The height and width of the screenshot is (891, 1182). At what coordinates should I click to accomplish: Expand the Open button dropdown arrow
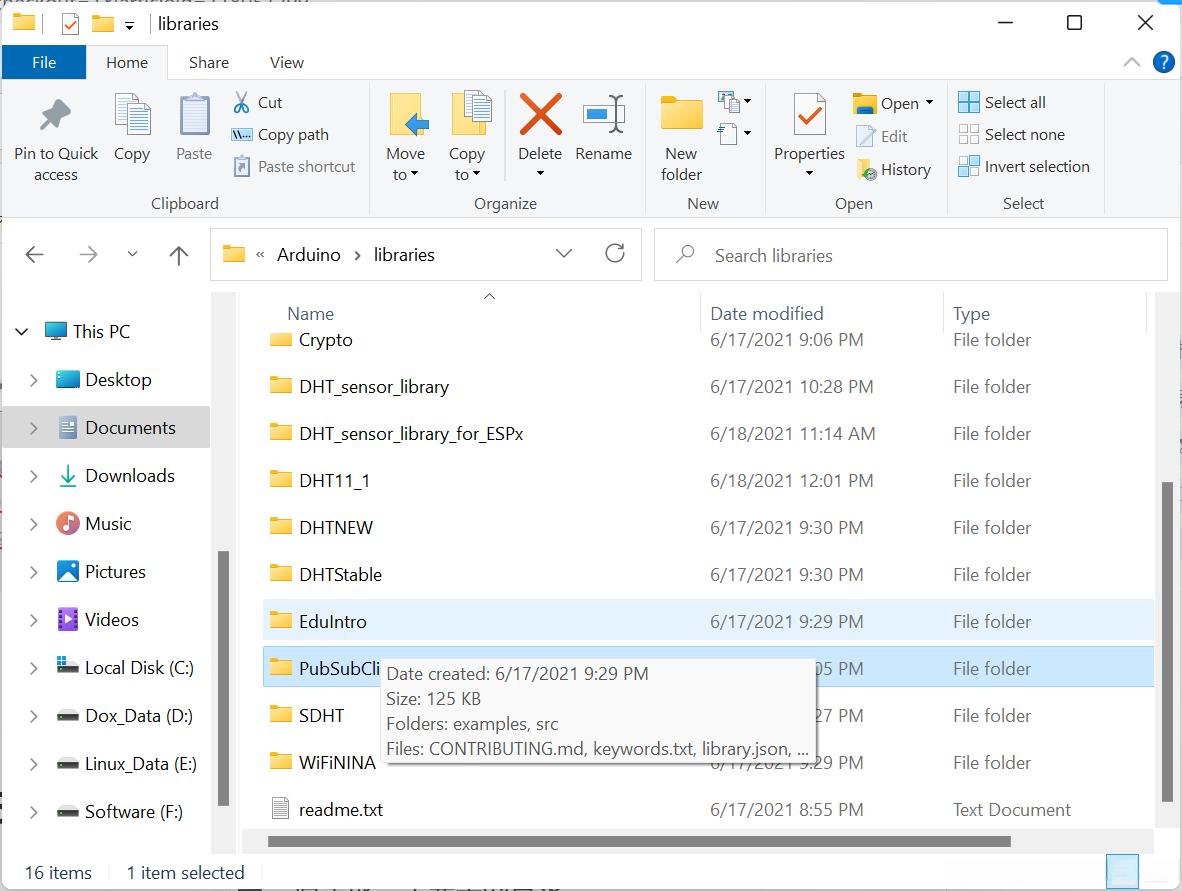929,103
